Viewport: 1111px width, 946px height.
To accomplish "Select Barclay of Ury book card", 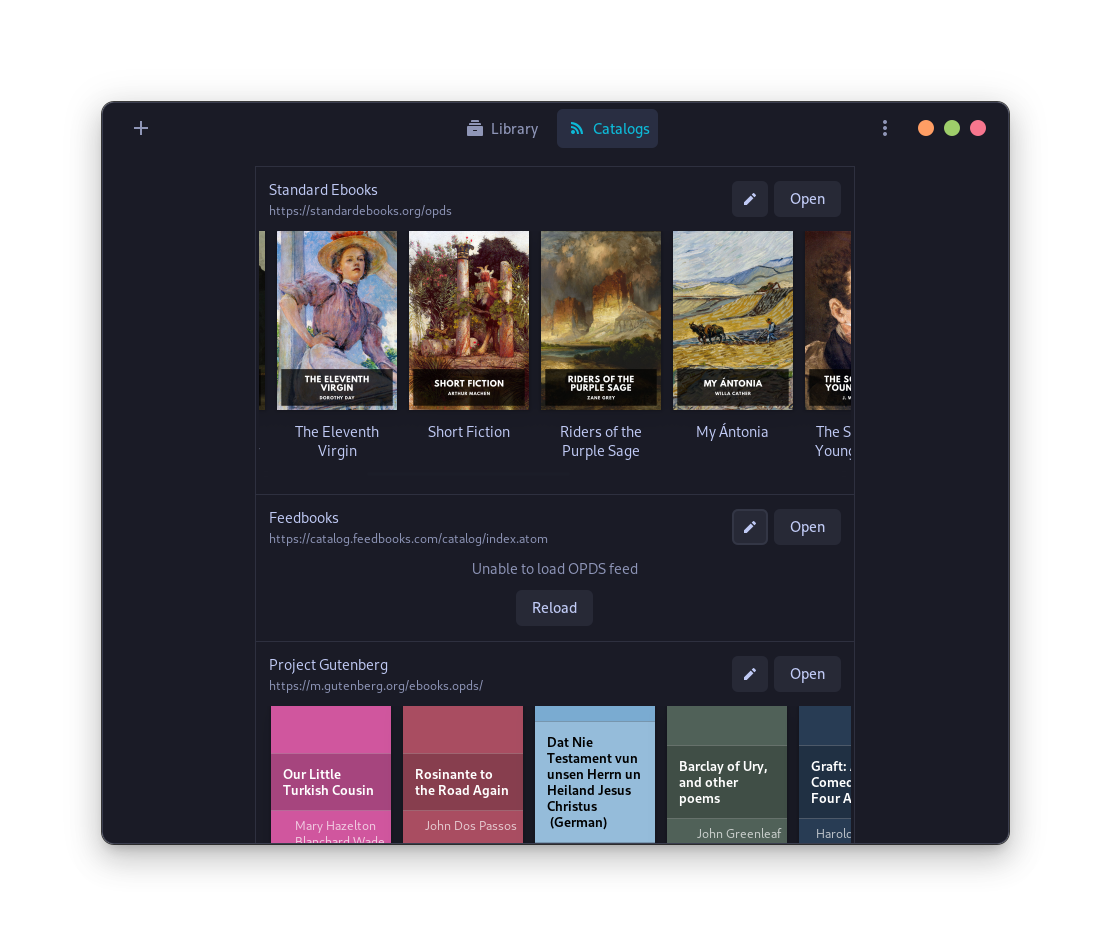I will tap(727, 775).
